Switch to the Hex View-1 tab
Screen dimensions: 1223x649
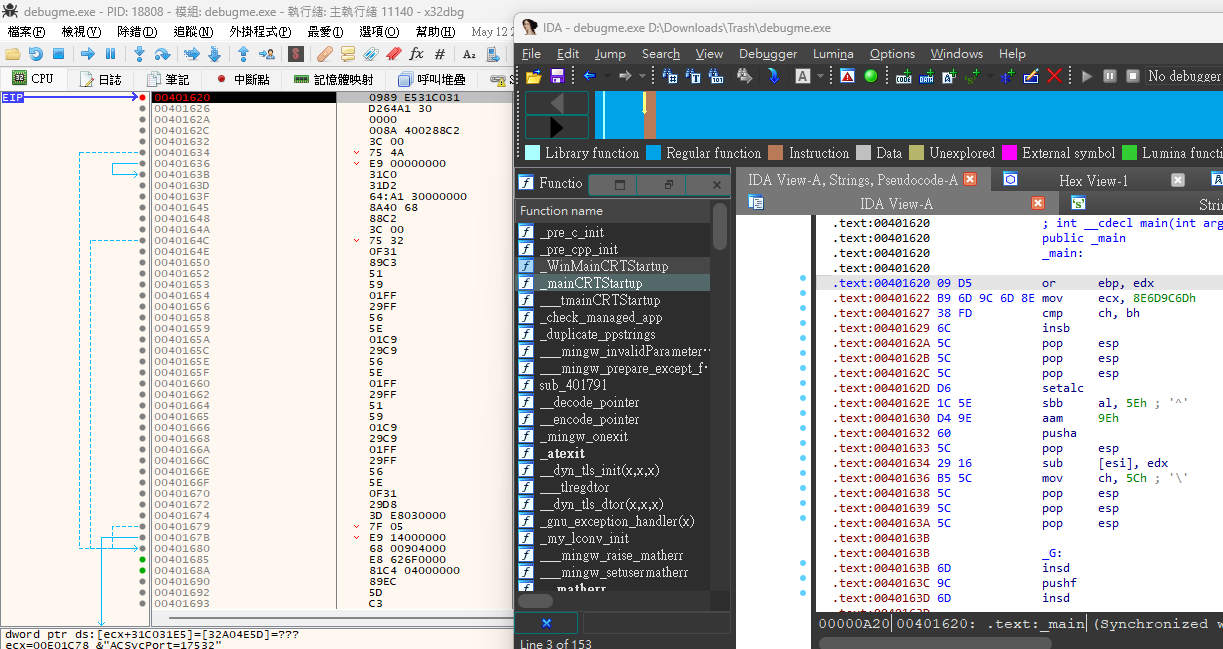point(1092,180)
